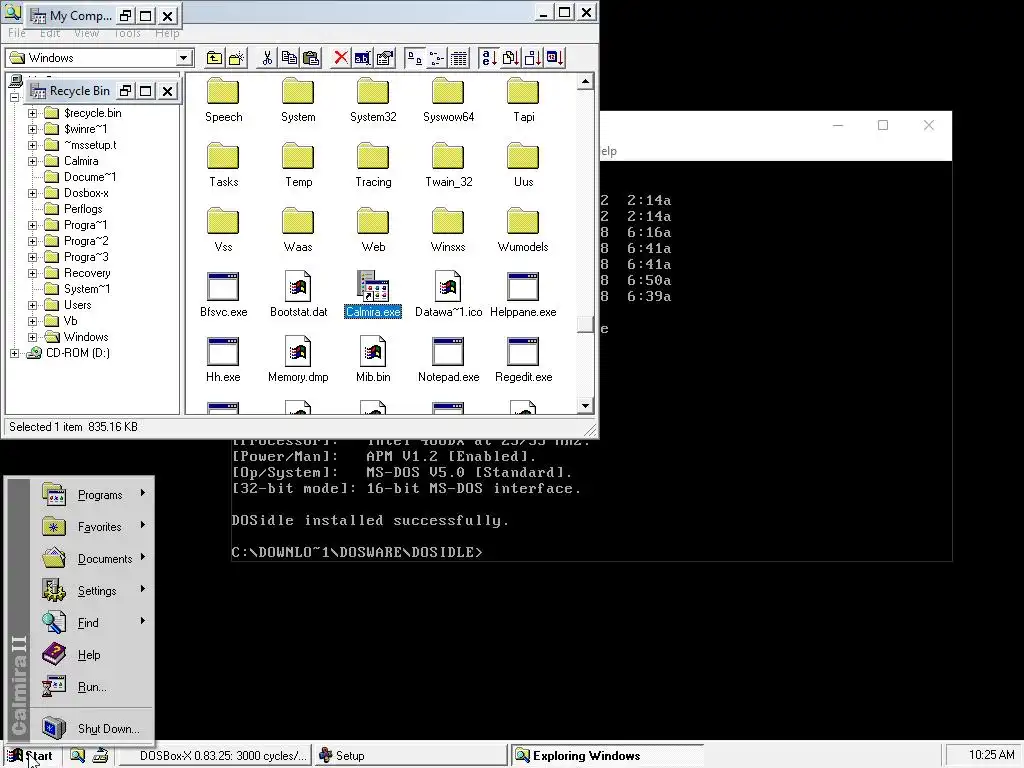Open the File menu in explorer
1024x768 pixels.
click(x=17, y=33)
